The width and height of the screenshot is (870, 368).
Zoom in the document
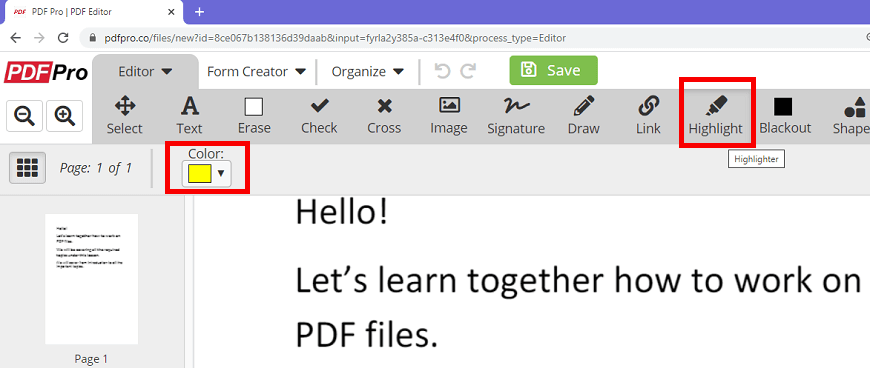64,115
